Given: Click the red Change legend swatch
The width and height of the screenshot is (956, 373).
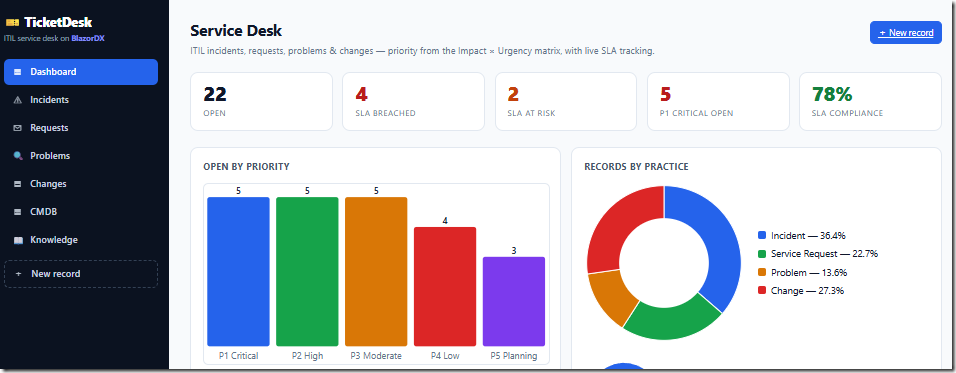Looking at the screenshot, I should [x=762, y=291].
